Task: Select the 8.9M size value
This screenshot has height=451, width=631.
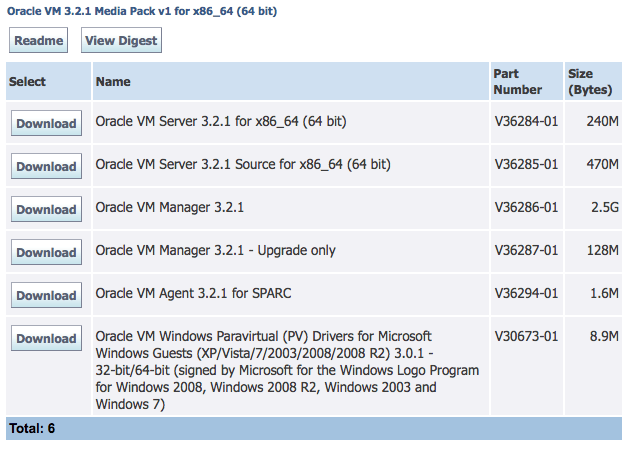Action: pyautogui.click(x=604, y=336)
